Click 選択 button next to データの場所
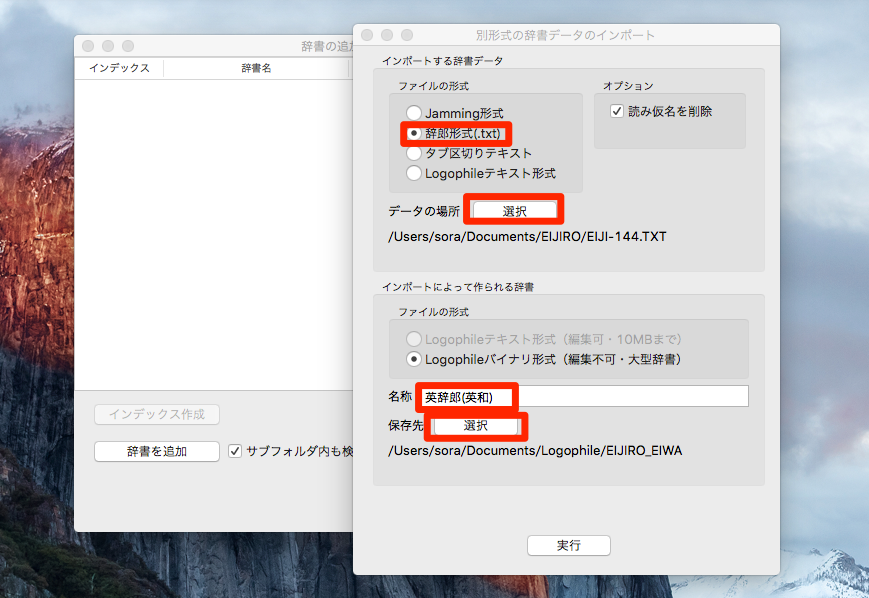 click(515, 211)
